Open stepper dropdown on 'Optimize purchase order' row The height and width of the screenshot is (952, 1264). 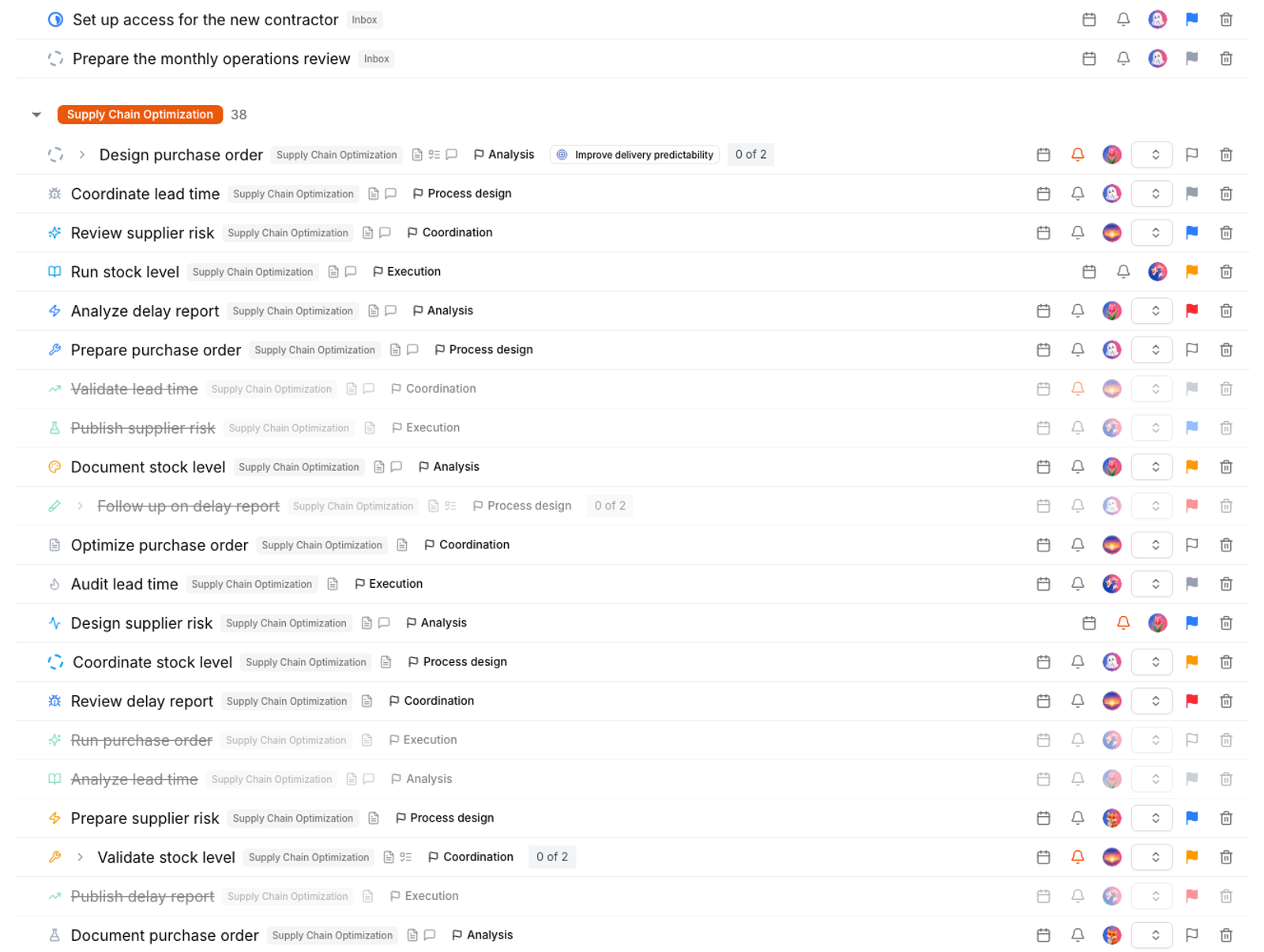1152,545
